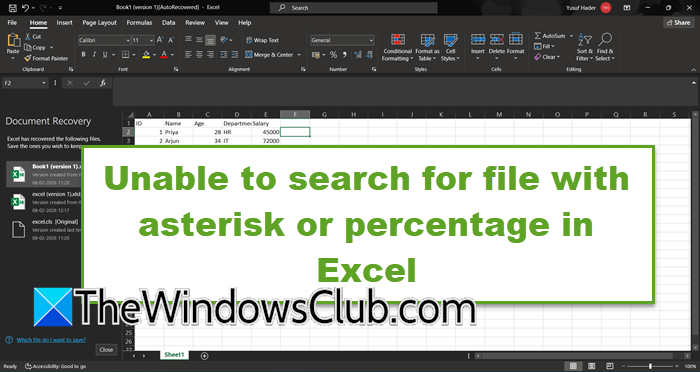Align cell text to the right
The image size is (700, 372).
[210, 54]
